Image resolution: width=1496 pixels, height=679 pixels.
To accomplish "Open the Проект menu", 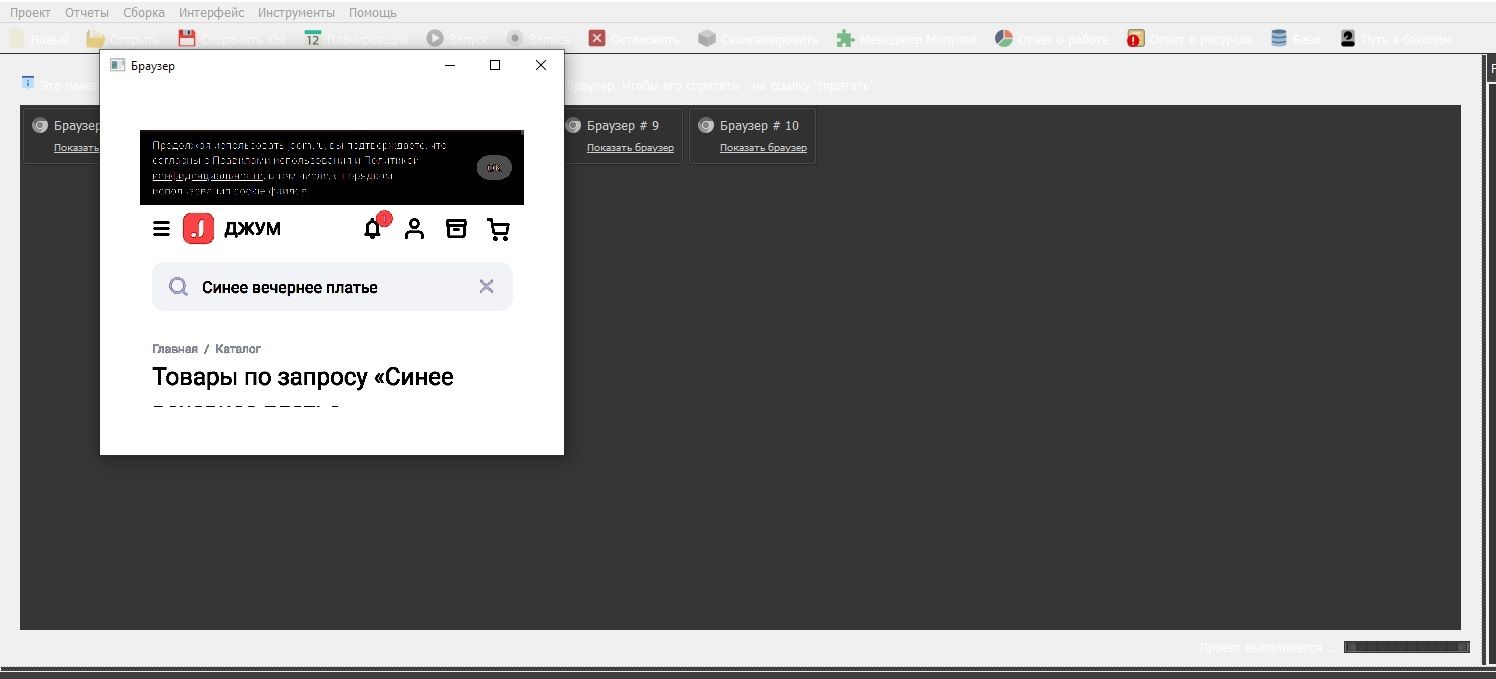I will point(30,12).
